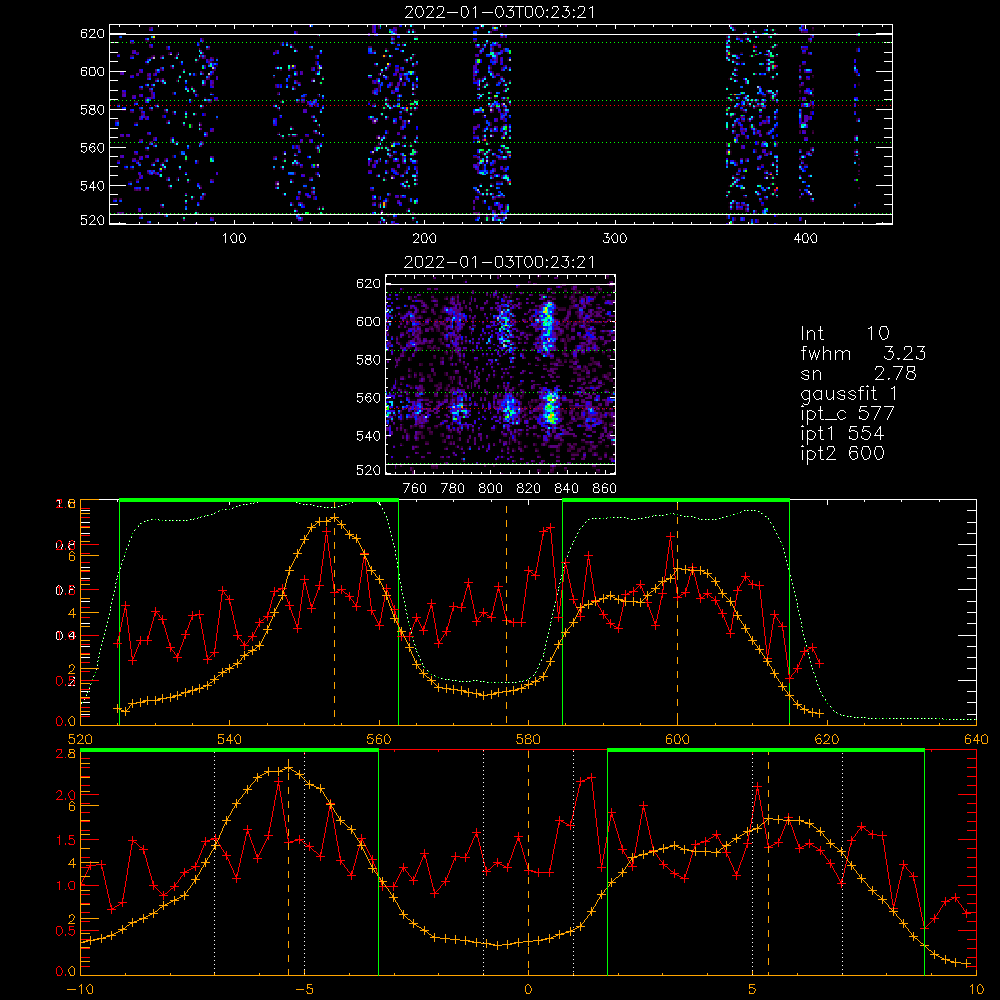
Task: Click the green bar over the right window of the bottom plot
Action: [766, 751]
